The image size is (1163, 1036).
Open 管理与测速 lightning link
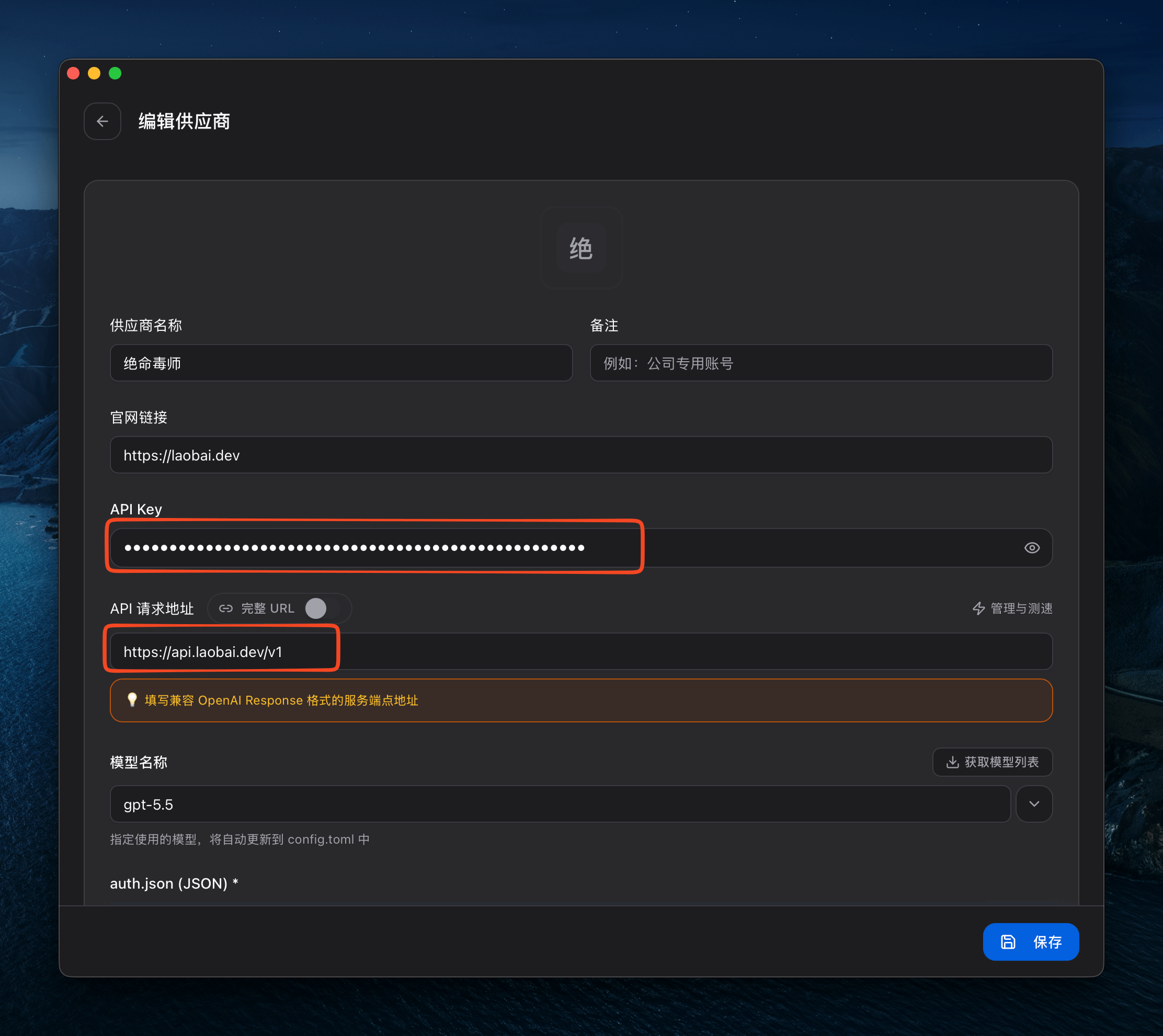1012,608
